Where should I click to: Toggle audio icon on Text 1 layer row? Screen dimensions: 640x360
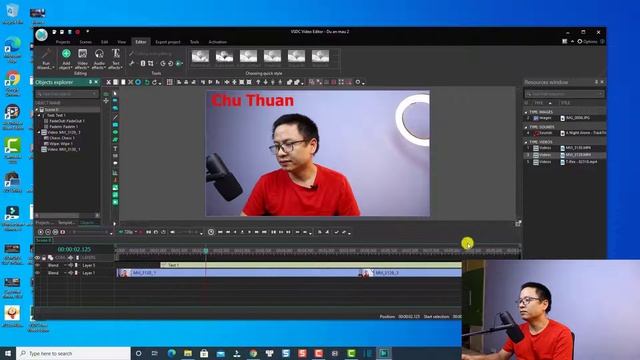point(71,265)
